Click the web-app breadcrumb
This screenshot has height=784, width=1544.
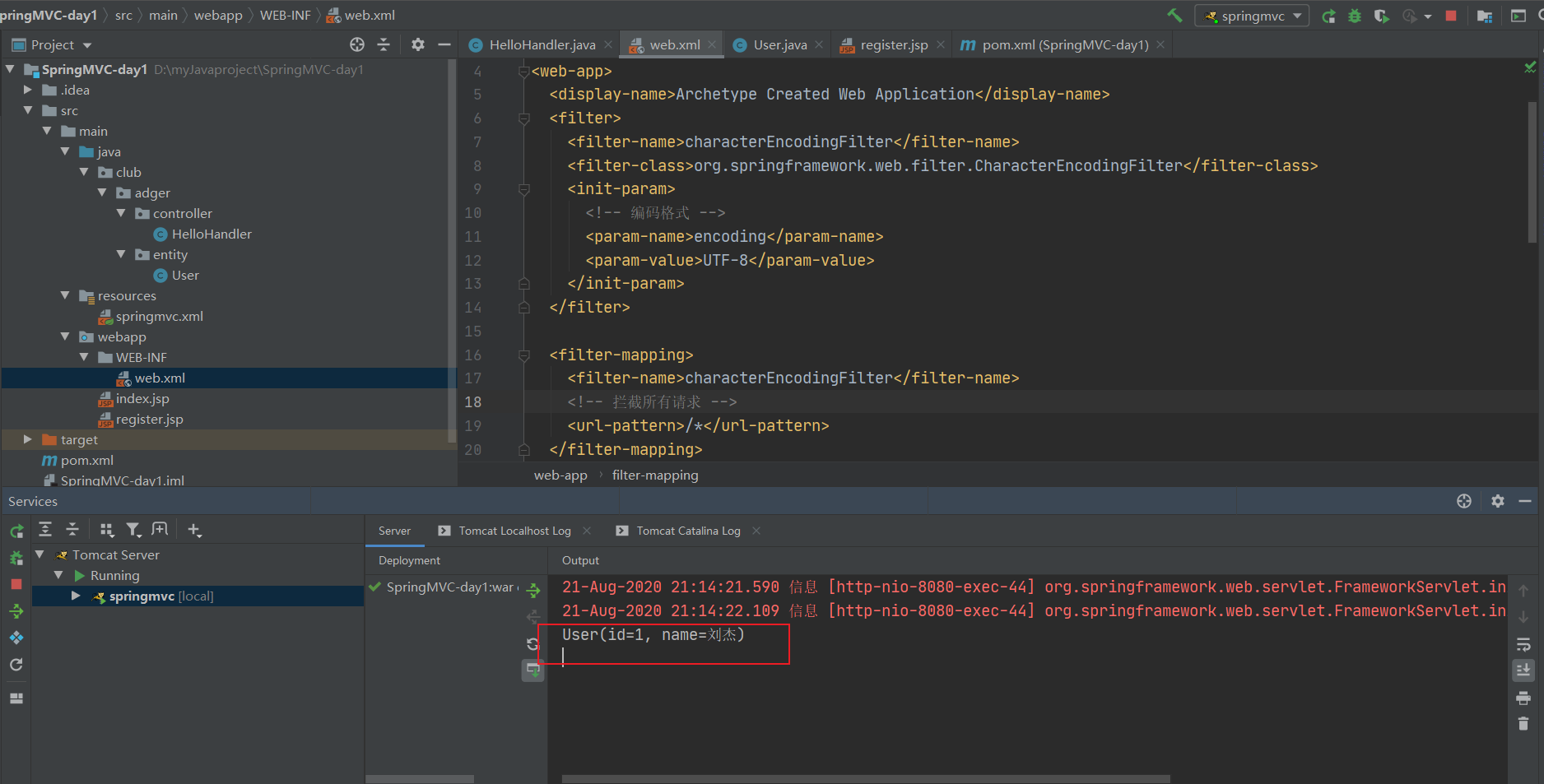pyautogui.click(x=560, y=475)
